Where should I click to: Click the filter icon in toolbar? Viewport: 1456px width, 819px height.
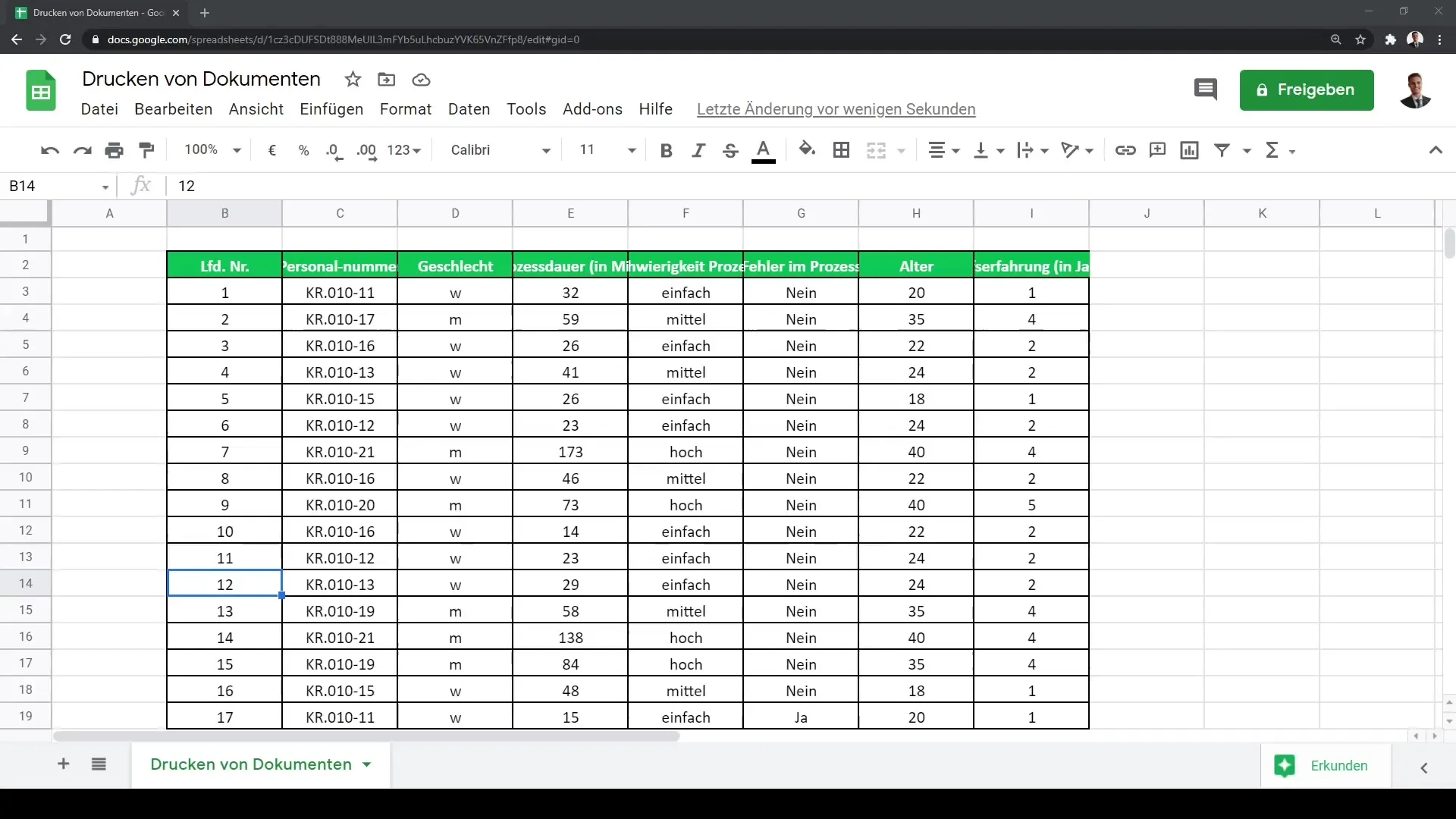[x=1222, y=150]
